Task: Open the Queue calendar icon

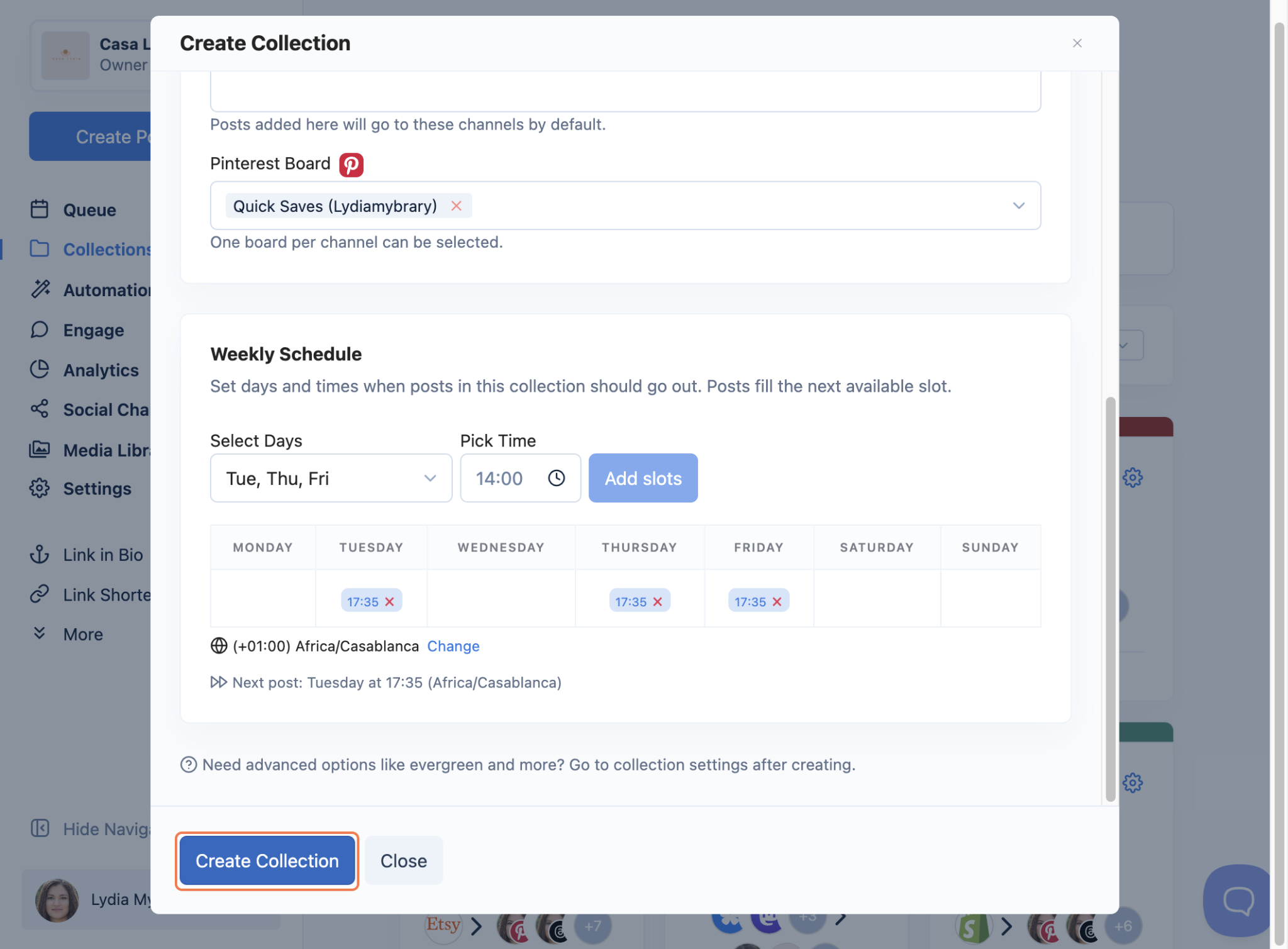Action: tap(40, 209)
